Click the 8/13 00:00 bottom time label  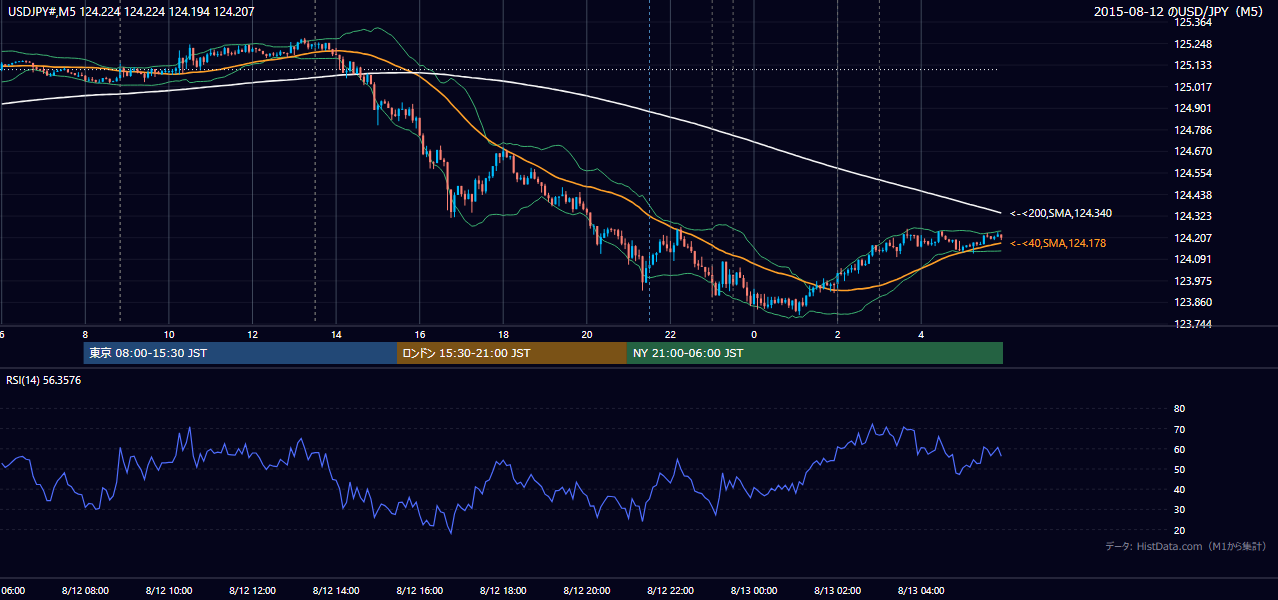tap(754, 590)
